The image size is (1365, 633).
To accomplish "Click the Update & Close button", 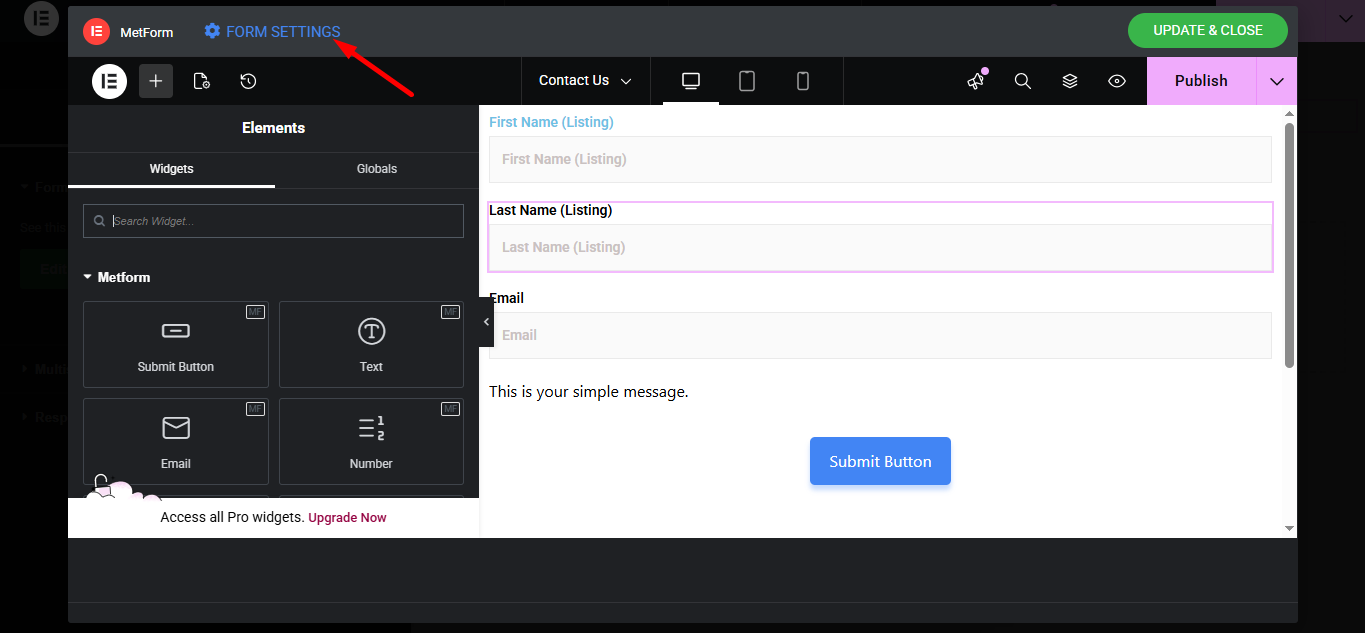I will [1207, 30].
